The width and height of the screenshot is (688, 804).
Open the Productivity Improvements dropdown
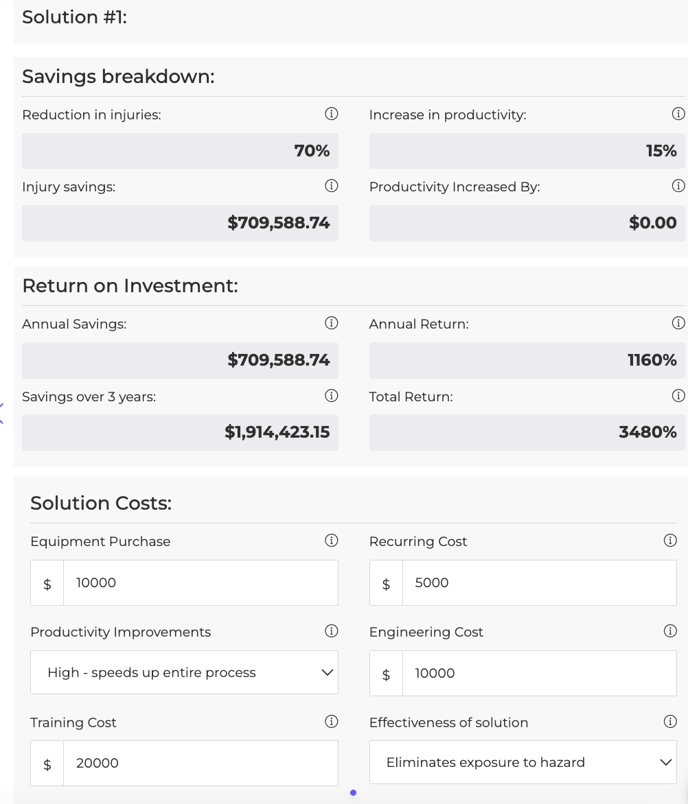[x=184, y=673]
